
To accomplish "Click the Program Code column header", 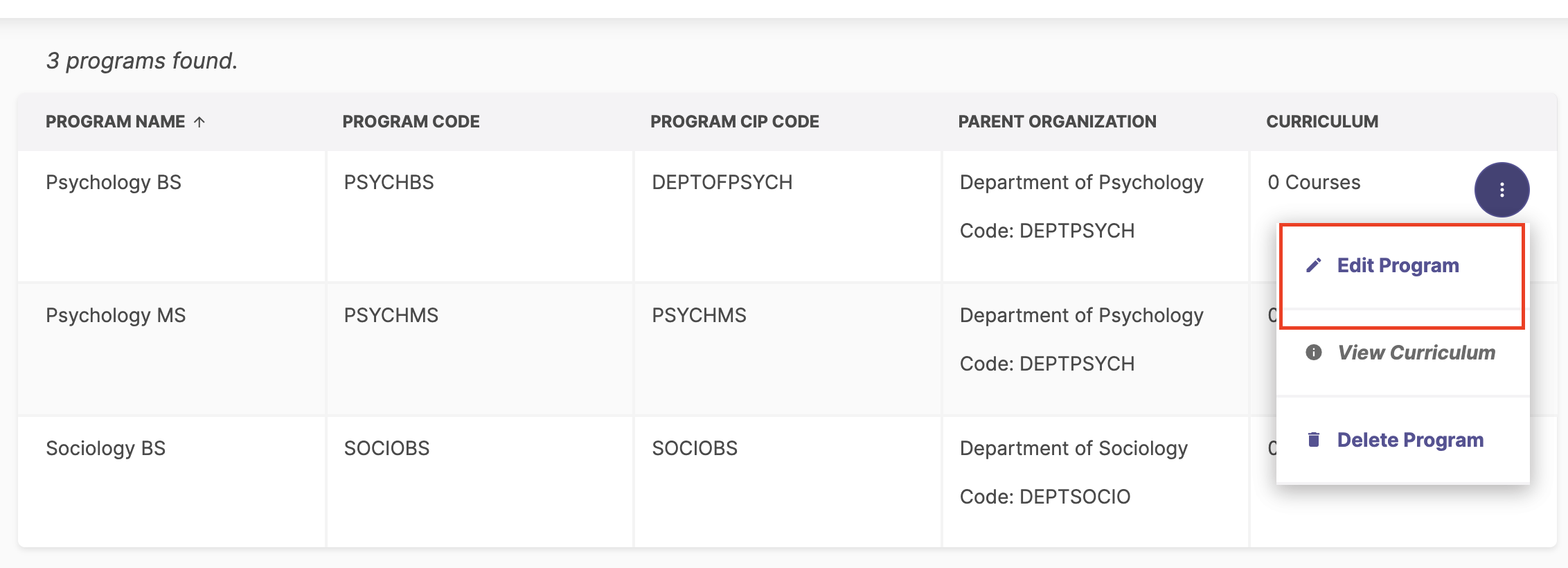I will click(411, 122).
